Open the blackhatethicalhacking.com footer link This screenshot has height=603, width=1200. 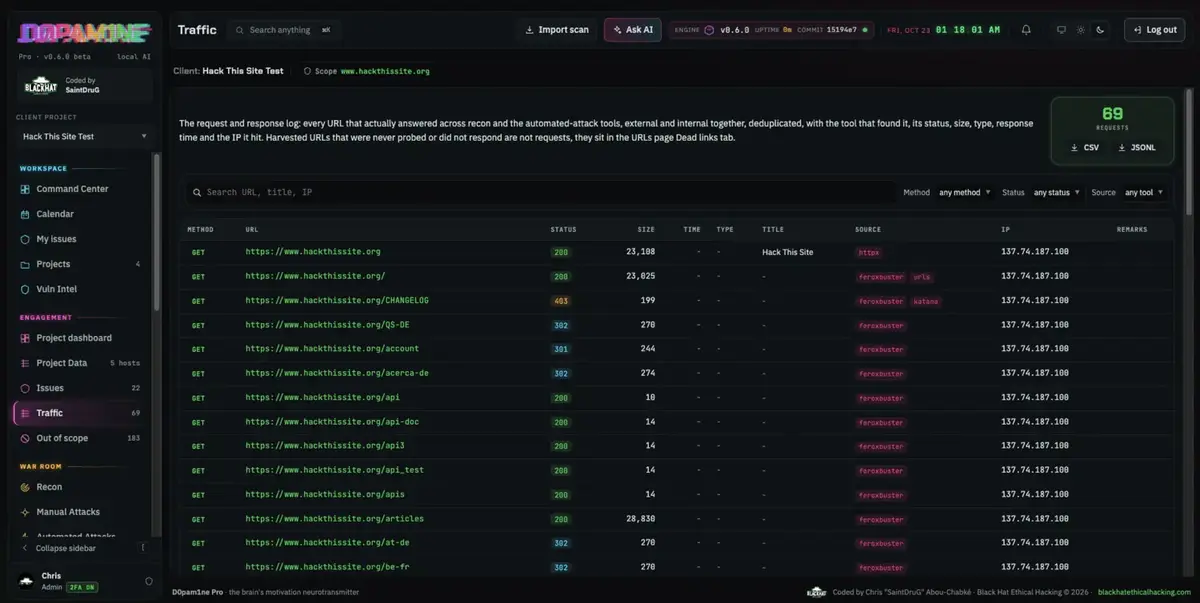tap(1142, 592)
